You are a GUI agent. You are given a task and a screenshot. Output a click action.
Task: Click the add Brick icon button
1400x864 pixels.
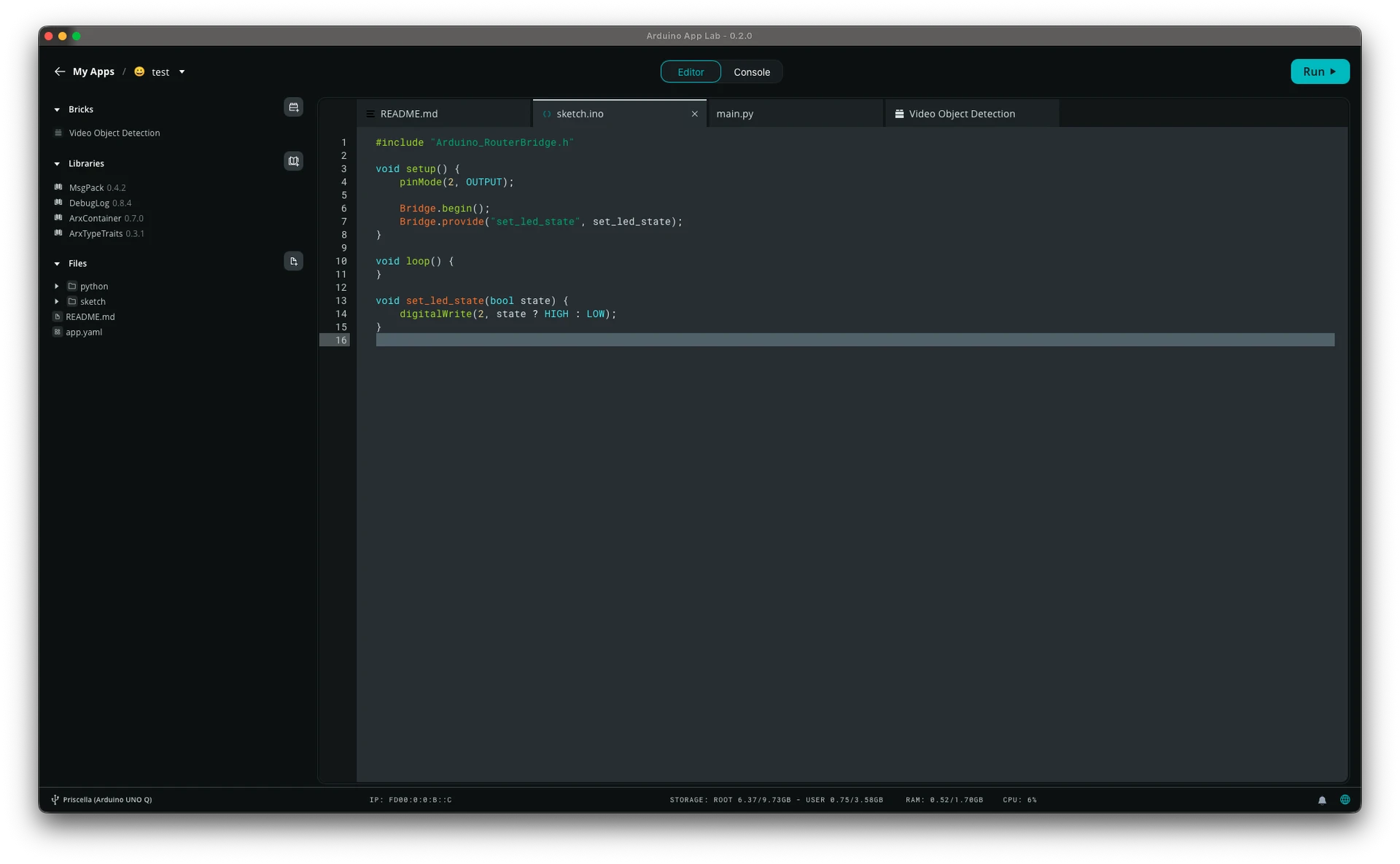(293, 107)
